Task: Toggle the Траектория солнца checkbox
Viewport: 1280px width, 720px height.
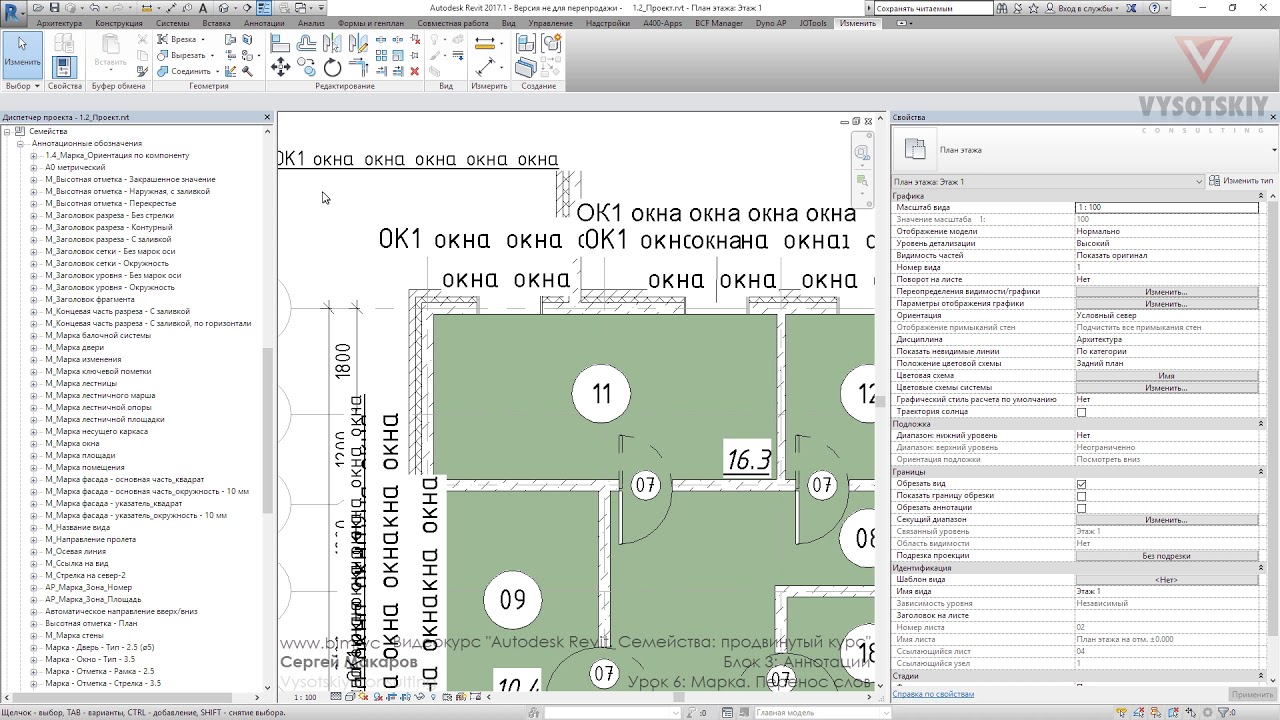Action: [1081, 412]
